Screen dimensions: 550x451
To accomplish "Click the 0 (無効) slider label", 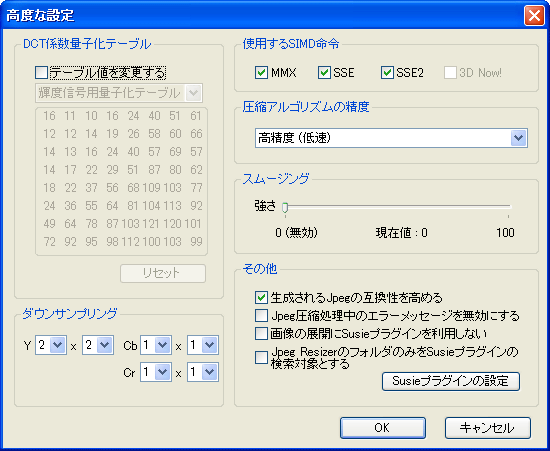I will tap(296, 233).
